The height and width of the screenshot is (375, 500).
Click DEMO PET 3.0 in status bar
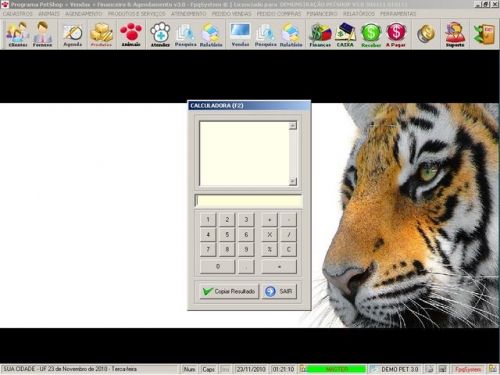tap(400, 369)
